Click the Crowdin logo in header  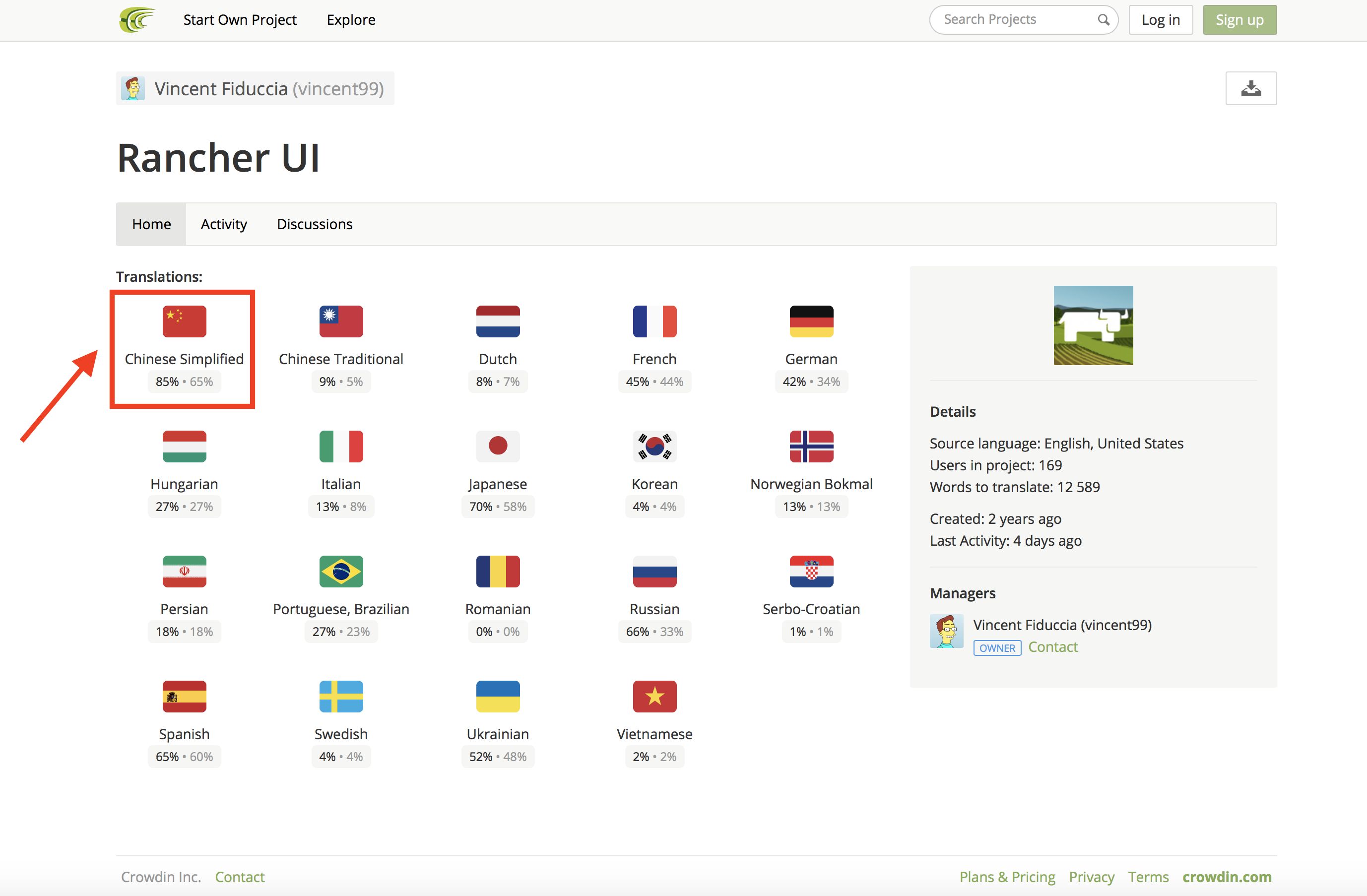[x=137, y=19]
